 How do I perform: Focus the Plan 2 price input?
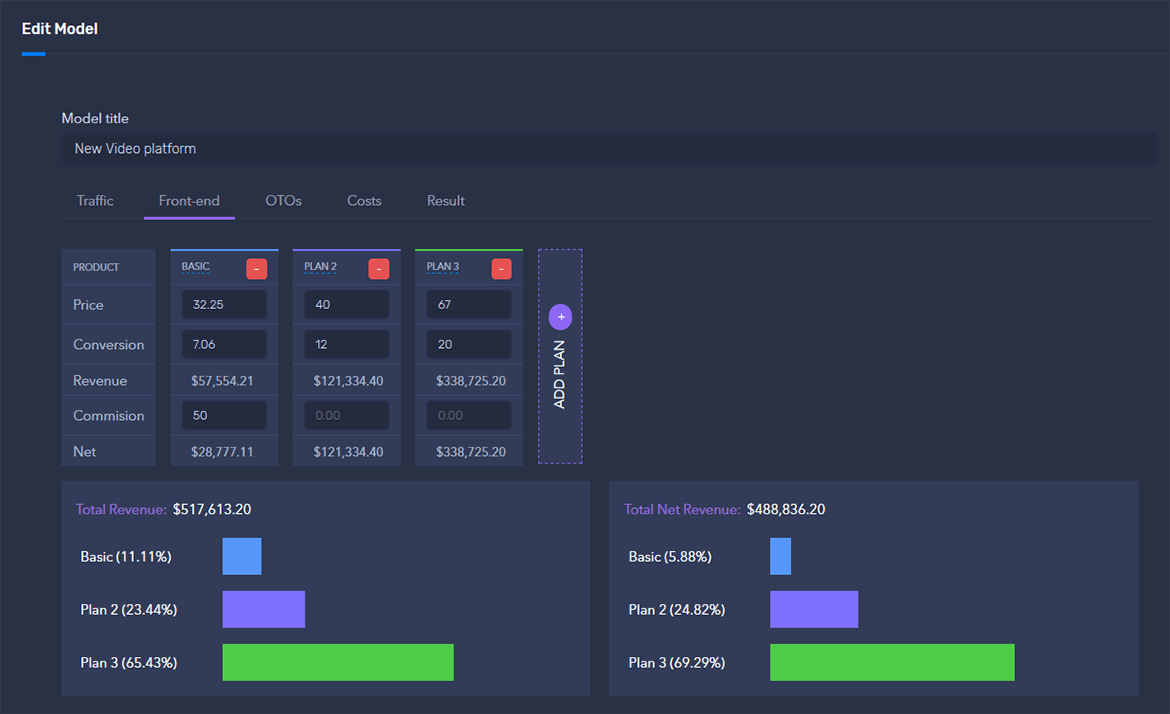point(346,305)
